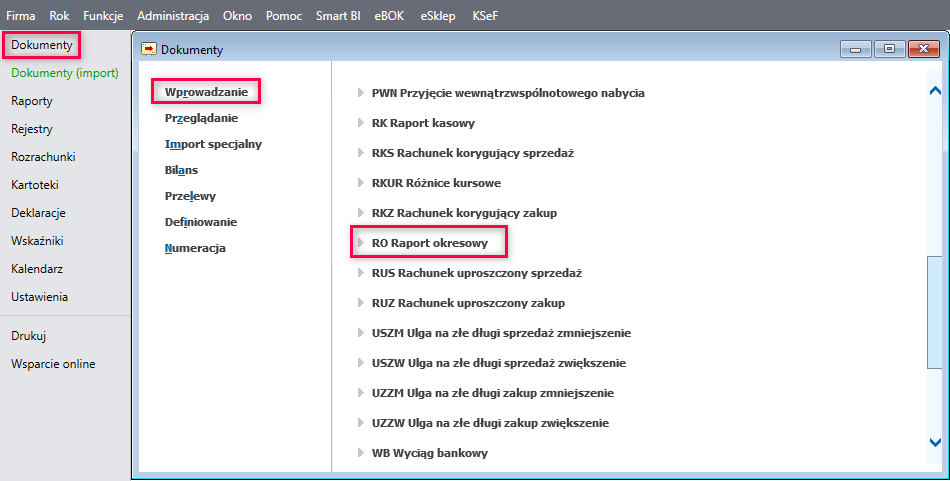
Task: Select Przelewy option
Action: (190, 196)
